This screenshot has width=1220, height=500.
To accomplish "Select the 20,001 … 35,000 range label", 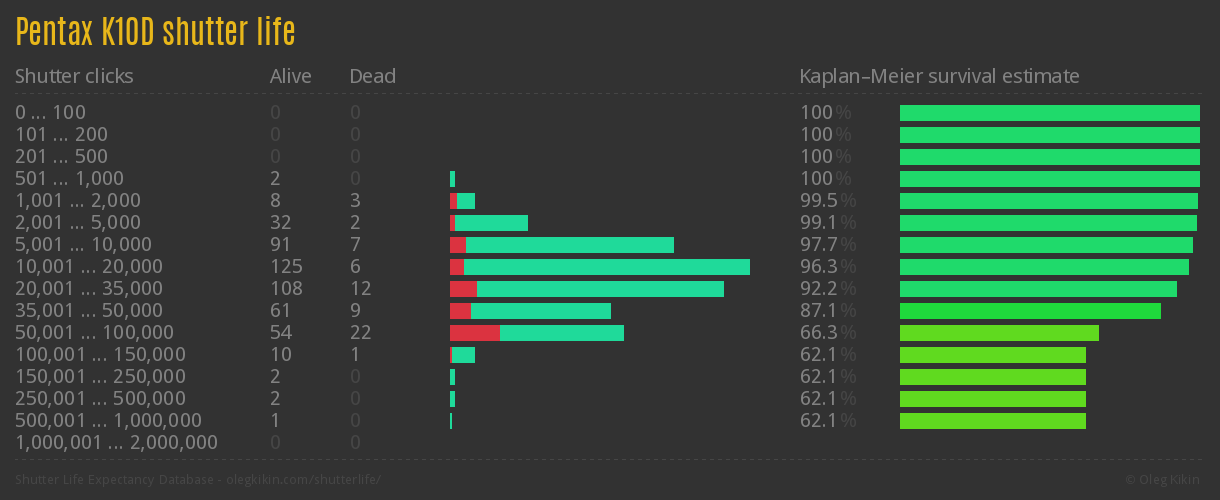I will 89,289.
